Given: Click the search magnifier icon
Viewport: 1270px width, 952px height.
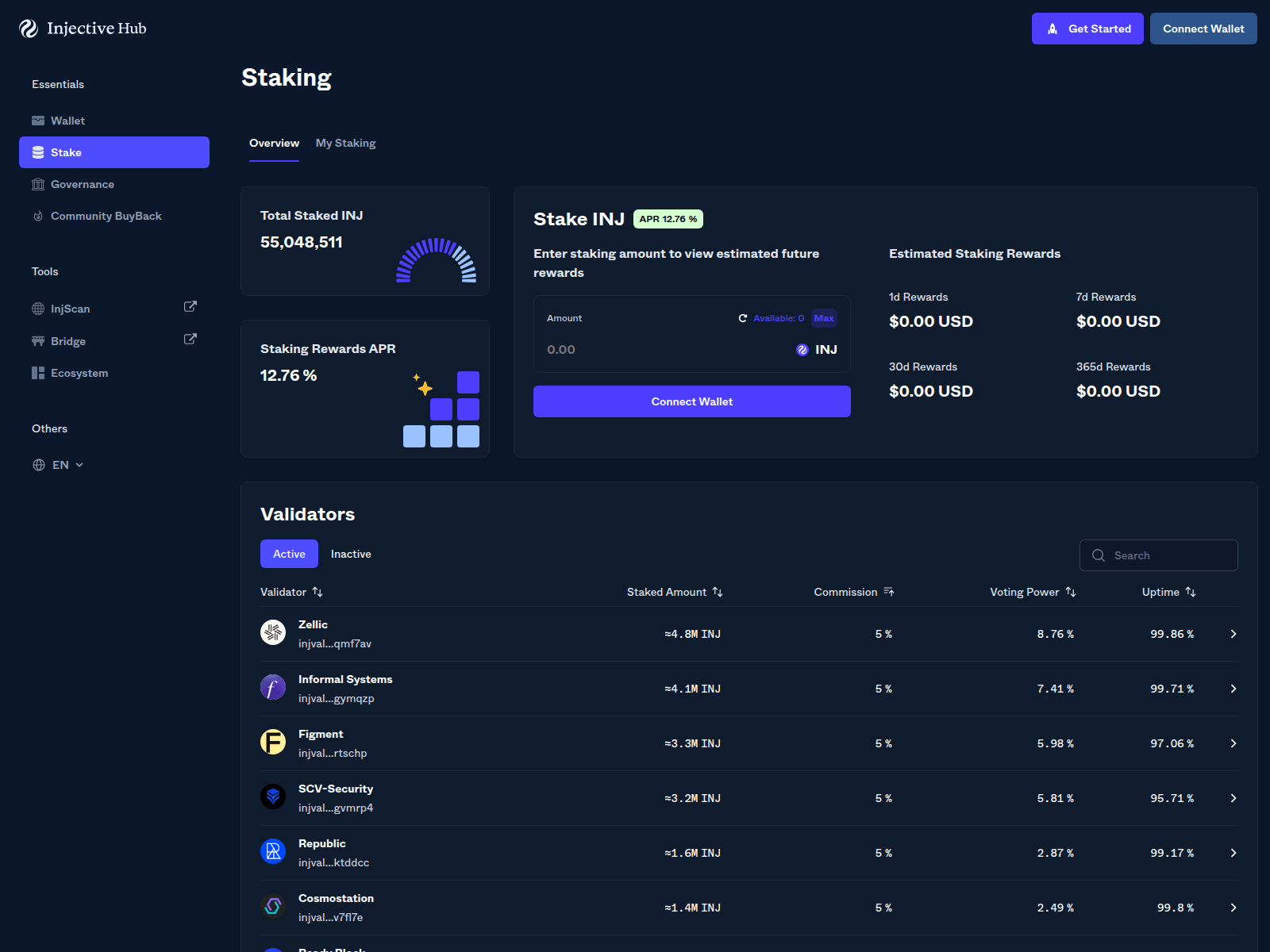Looking at the screenshot, I should (1099, 555).
